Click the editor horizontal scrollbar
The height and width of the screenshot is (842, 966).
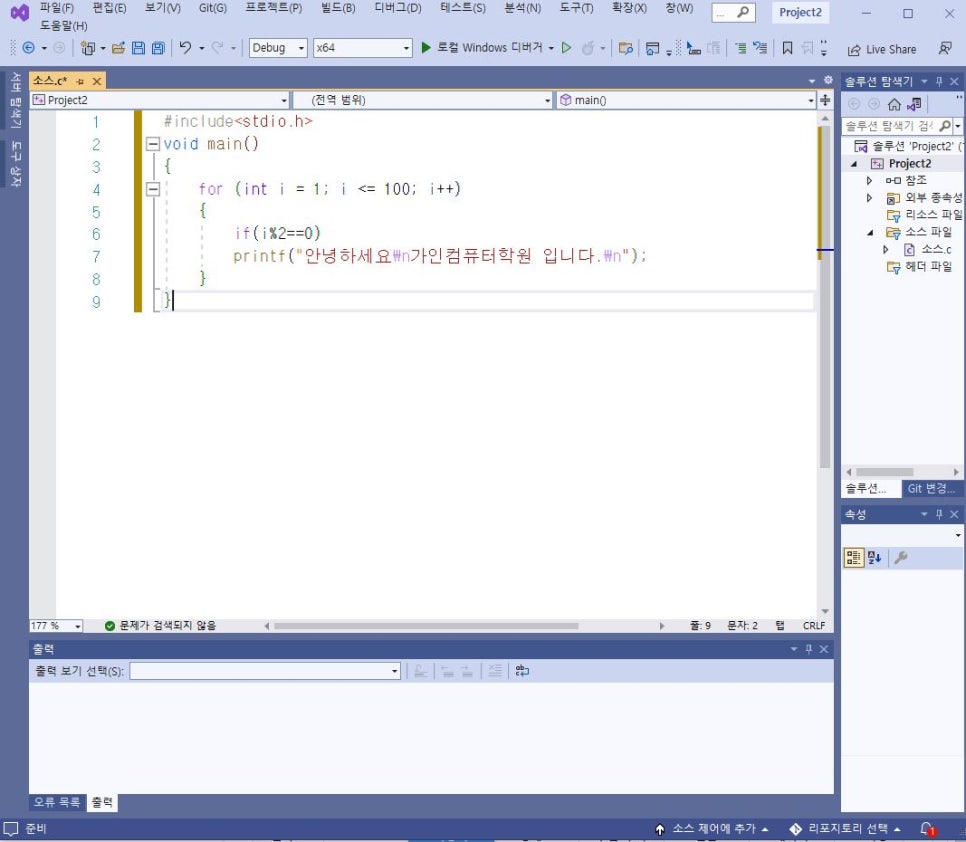click(426, 625)
